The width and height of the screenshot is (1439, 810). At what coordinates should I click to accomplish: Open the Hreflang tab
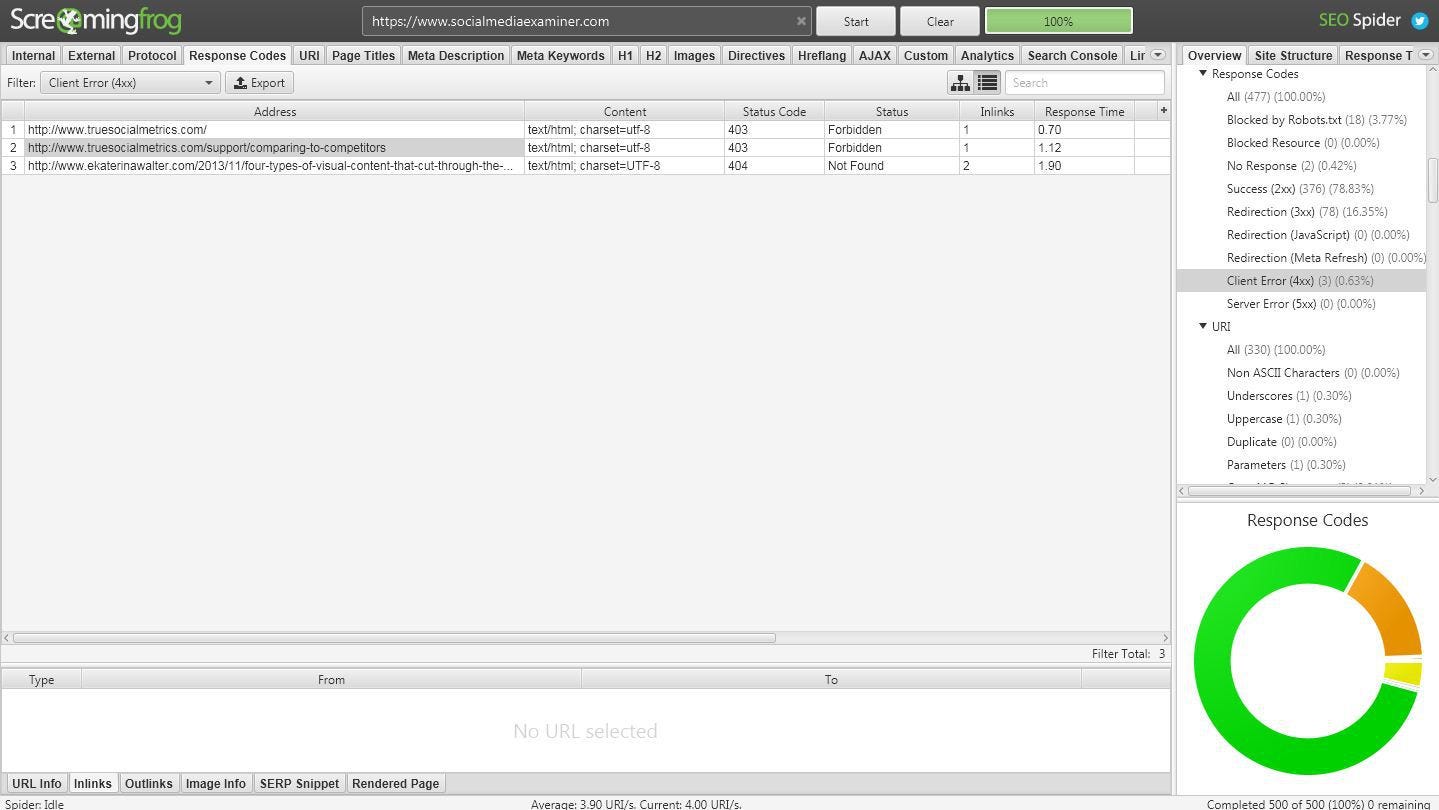[x=822, y=56]
